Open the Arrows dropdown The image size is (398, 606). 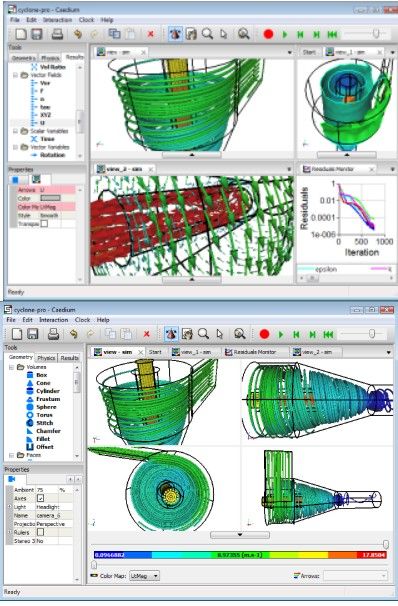355,576
